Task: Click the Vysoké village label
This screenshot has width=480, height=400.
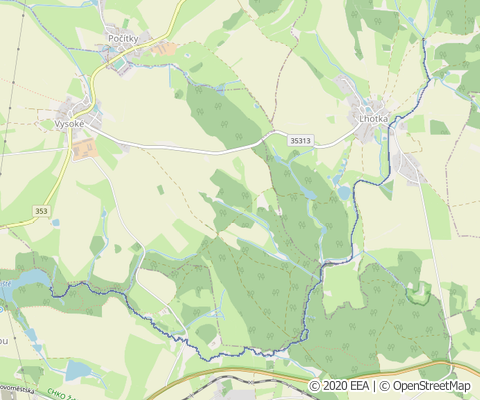Action: point(69,124)
